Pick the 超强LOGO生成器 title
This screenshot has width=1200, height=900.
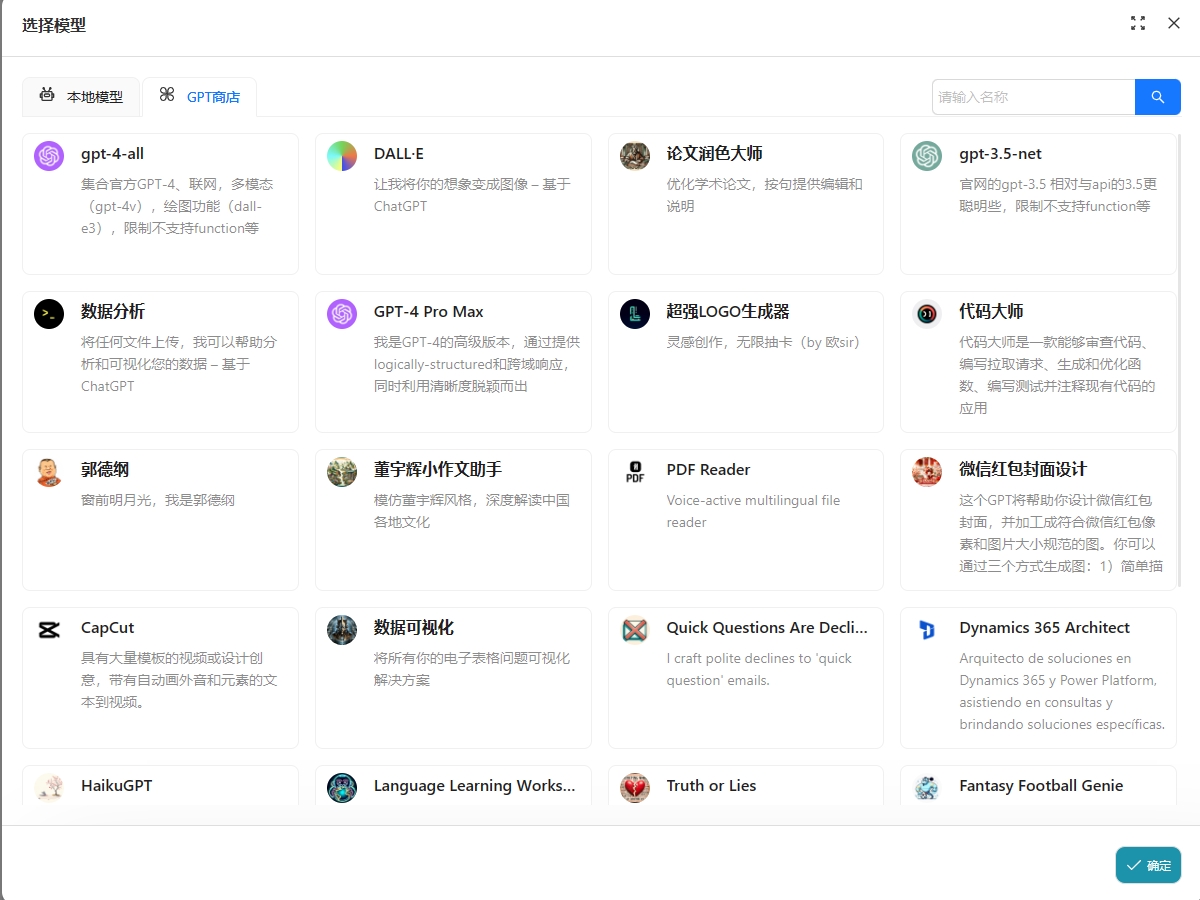(x=729, y=312)
